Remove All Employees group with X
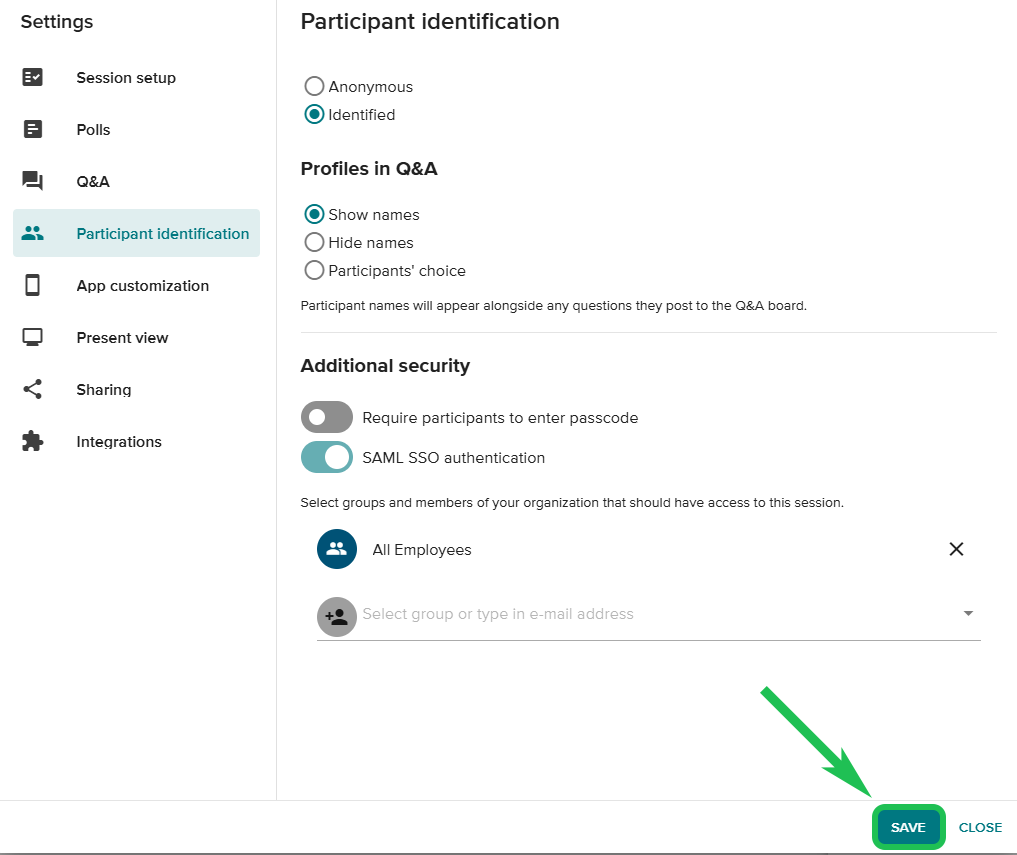The height and width of the screenshot is (855, 1017). [x=956, y=549]
